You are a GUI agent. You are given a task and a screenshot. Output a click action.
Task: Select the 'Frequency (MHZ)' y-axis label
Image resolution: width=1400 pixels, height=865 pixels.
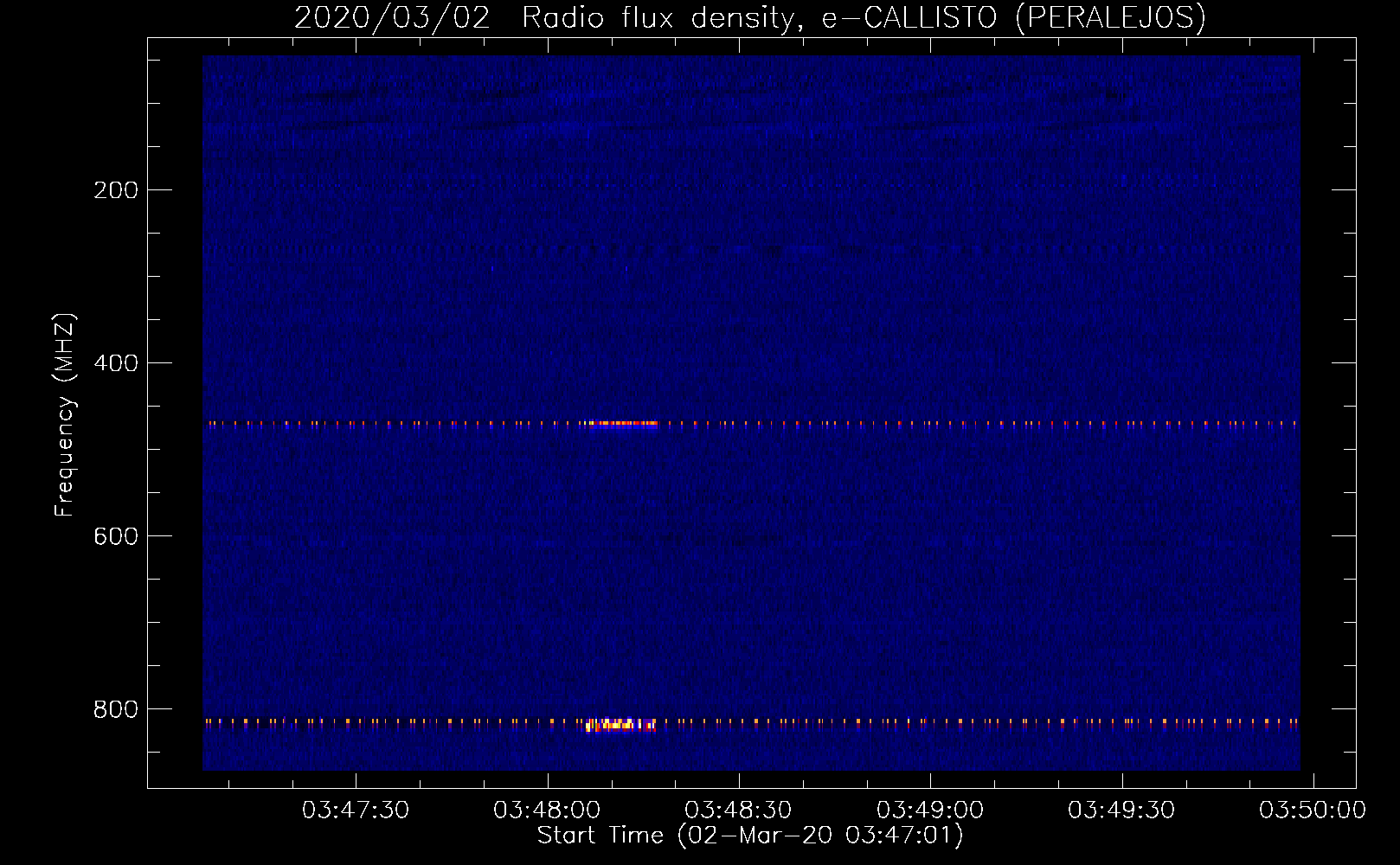point(65,415)
